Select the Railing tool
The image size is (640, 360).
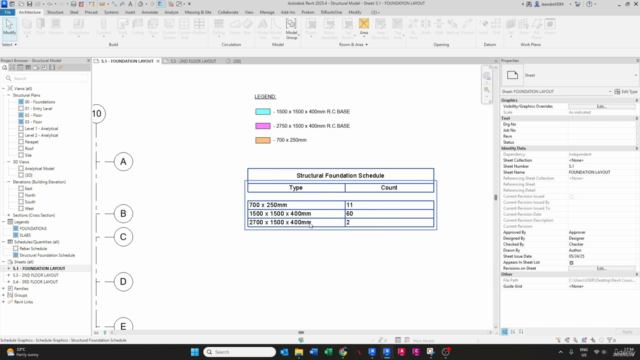click(219, 27)
